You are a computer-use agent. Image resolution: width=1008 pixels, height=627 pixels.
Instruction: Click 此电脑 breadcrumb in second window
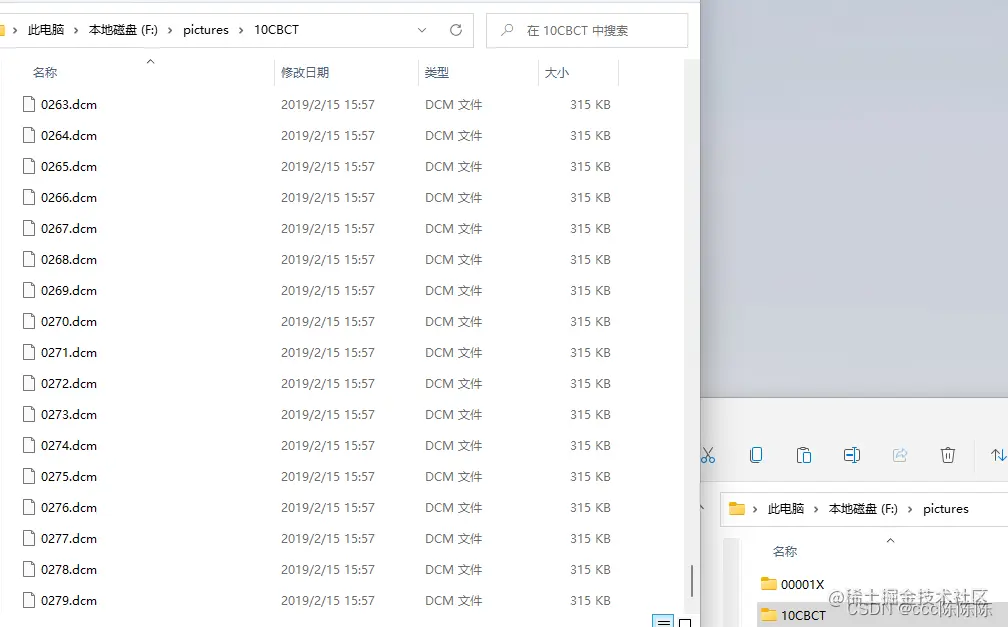click(786, 509)
